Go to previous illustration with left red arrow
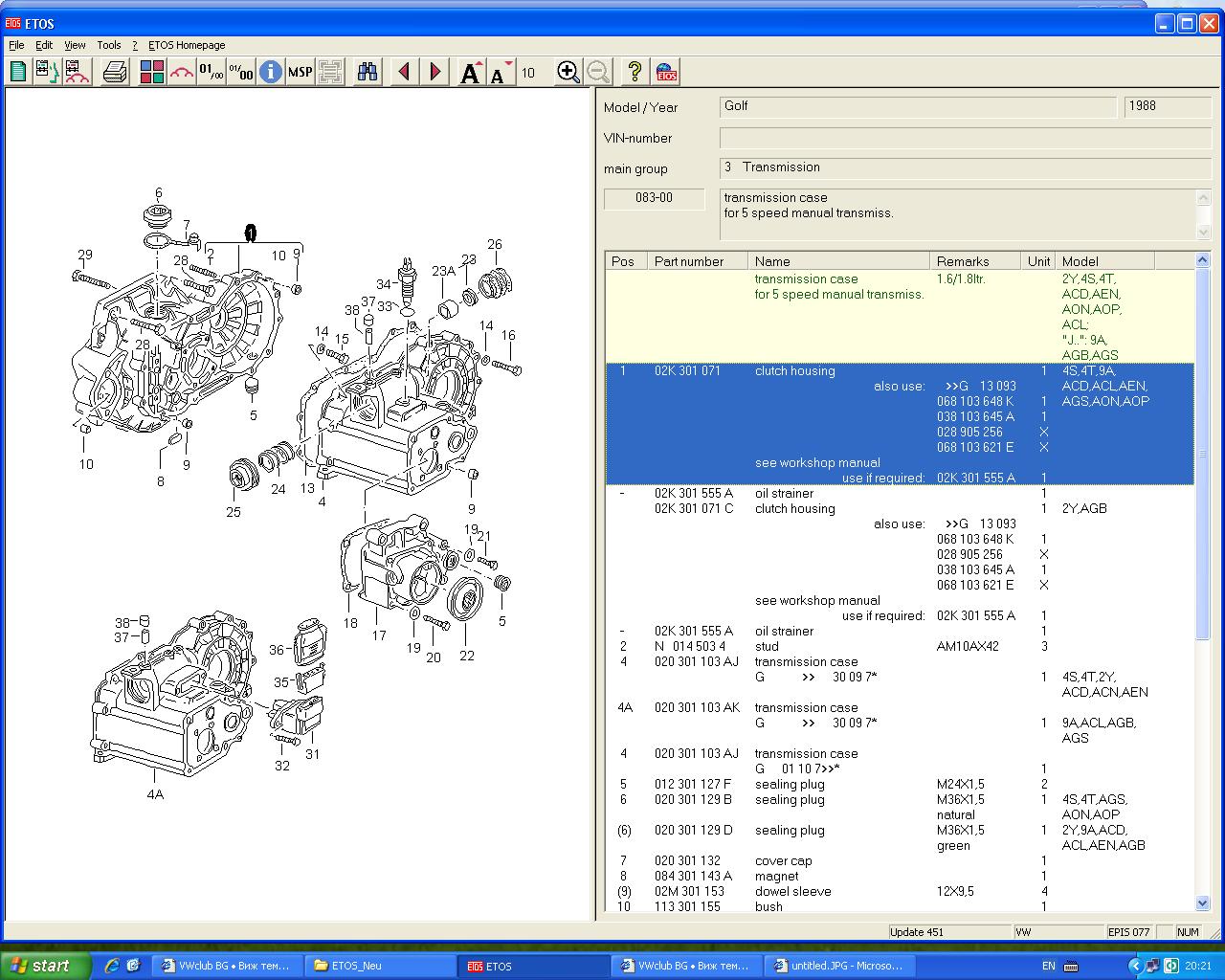 click(x=405, y=72)
